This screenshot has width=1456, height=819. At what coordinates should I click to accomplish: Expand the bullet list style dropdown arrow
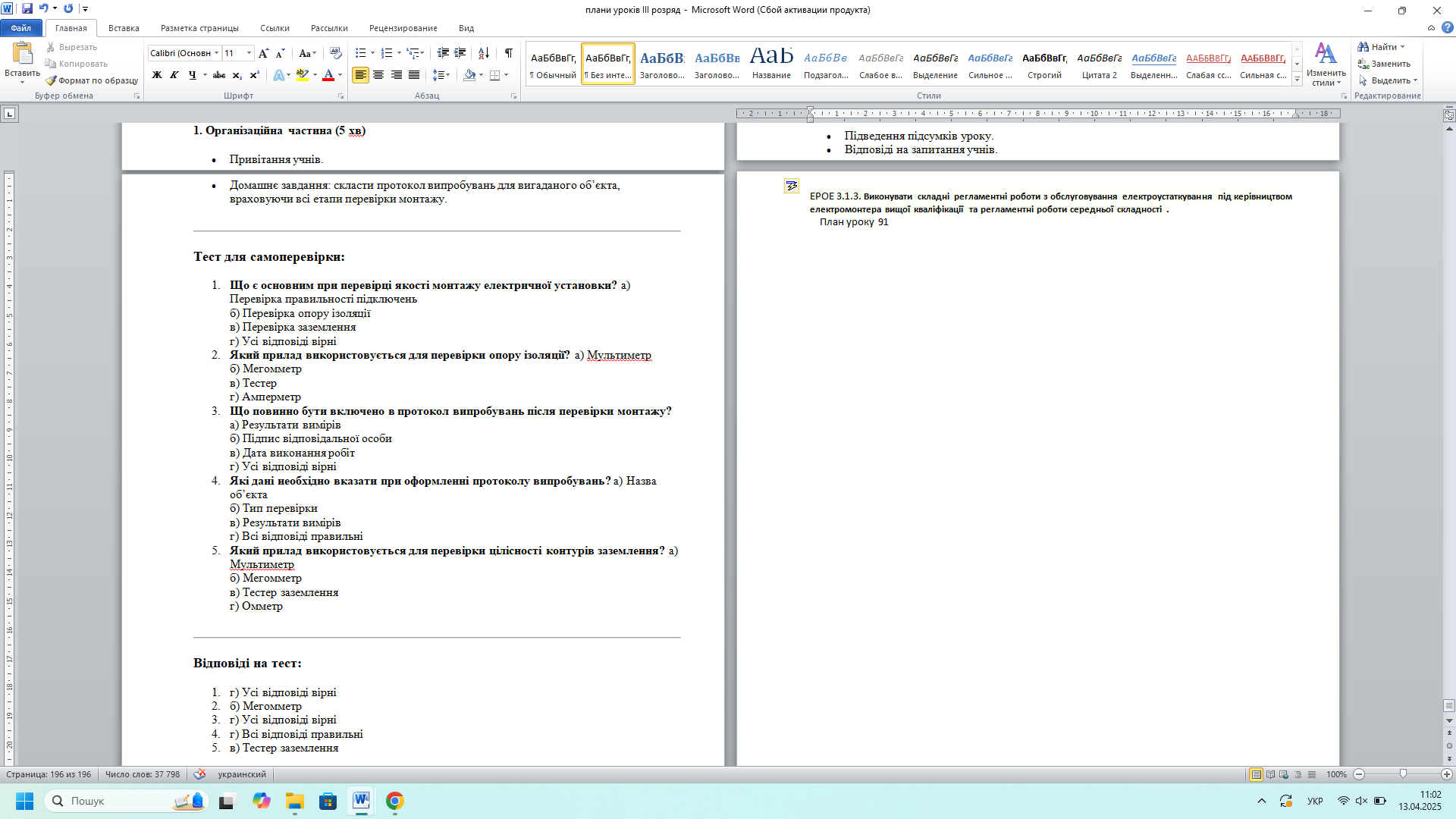point(372,53)
